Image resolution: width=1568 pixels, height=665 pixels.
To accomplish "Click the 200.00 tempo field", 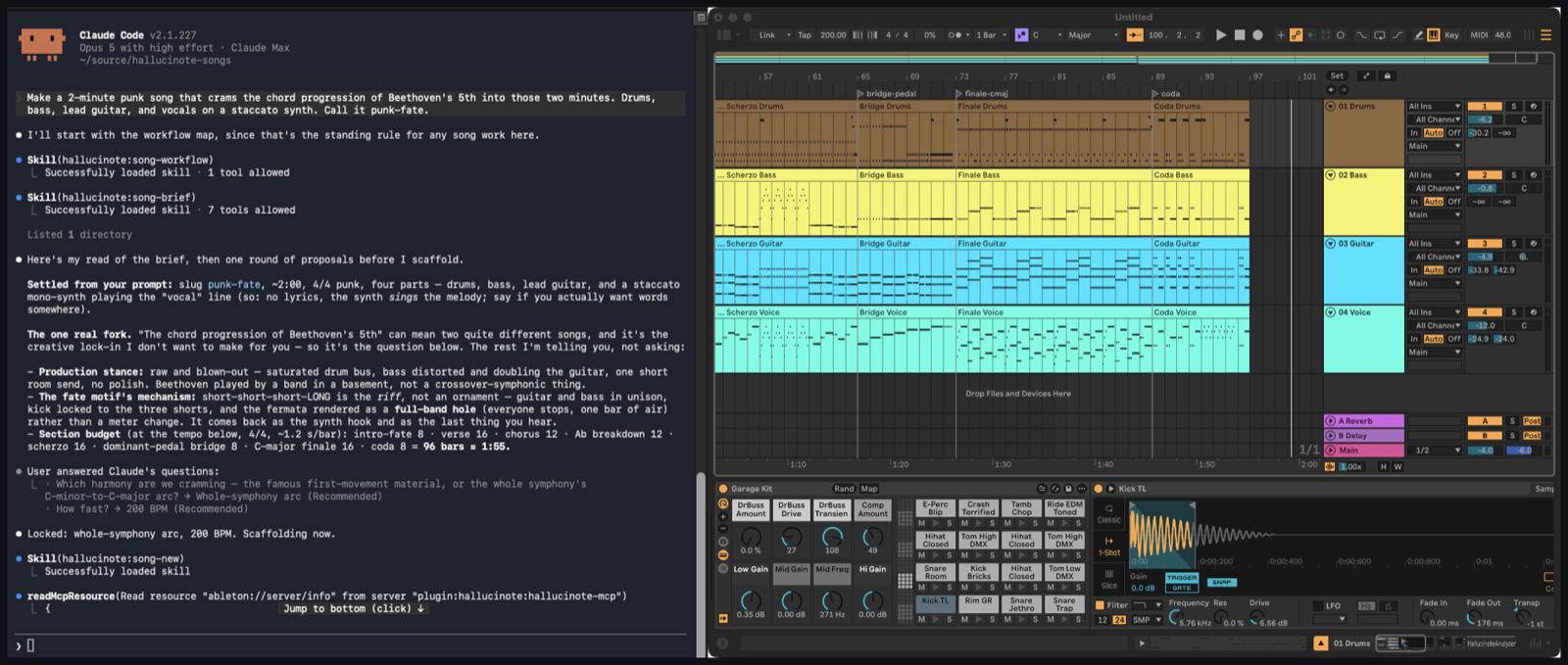I will tap(833, 35).
